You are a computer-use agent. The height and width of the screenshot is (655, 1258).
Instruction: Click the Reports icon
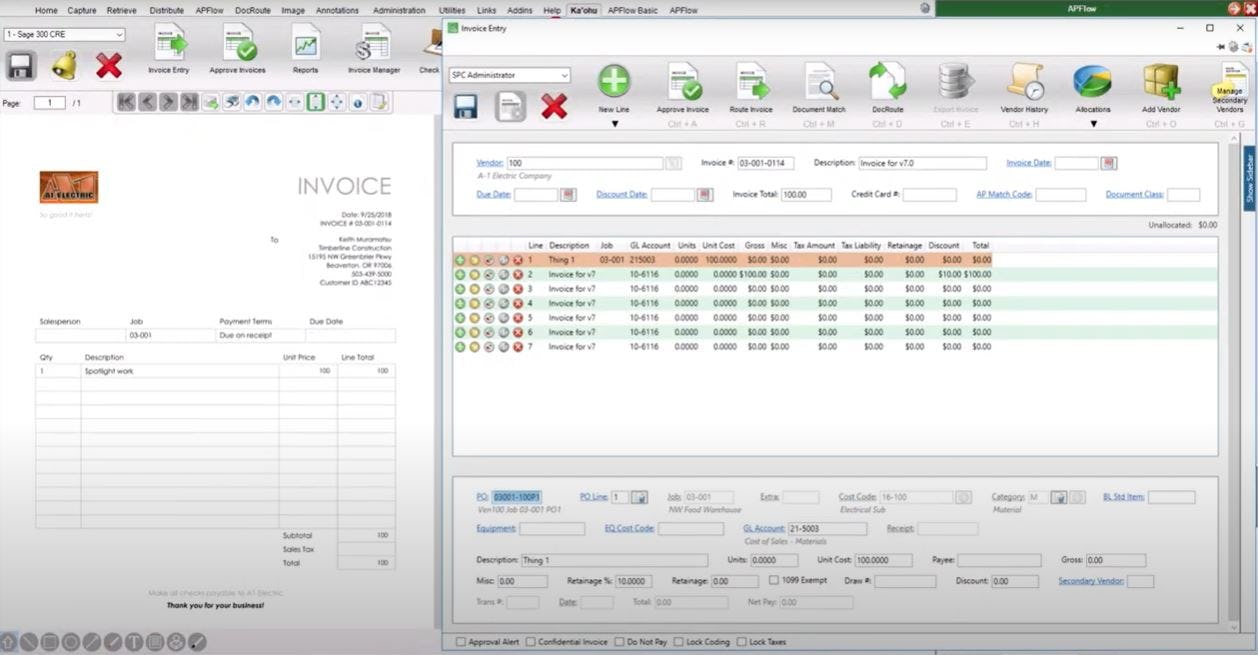pyautogui.click(x=304, y=48)
